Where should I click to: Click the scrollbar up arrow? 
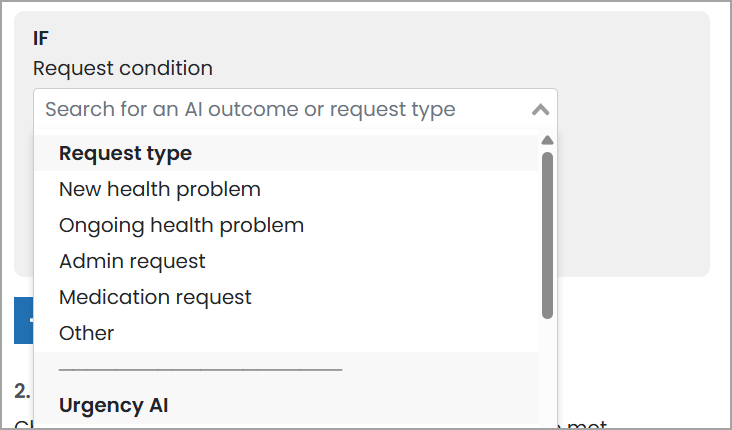547,140
